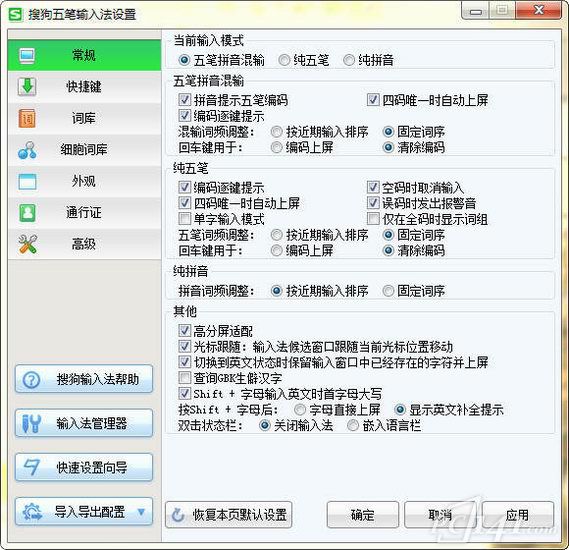Uncheck 拼音提示五笔编码 checkbox
The width and height of the screenshot is (569, 550).
coord(184,99)
